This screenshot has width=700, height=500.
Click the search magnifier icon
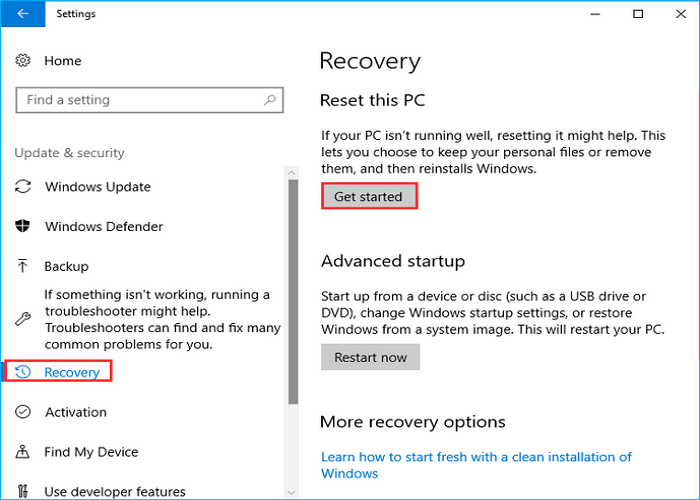(x=268, y=100)
